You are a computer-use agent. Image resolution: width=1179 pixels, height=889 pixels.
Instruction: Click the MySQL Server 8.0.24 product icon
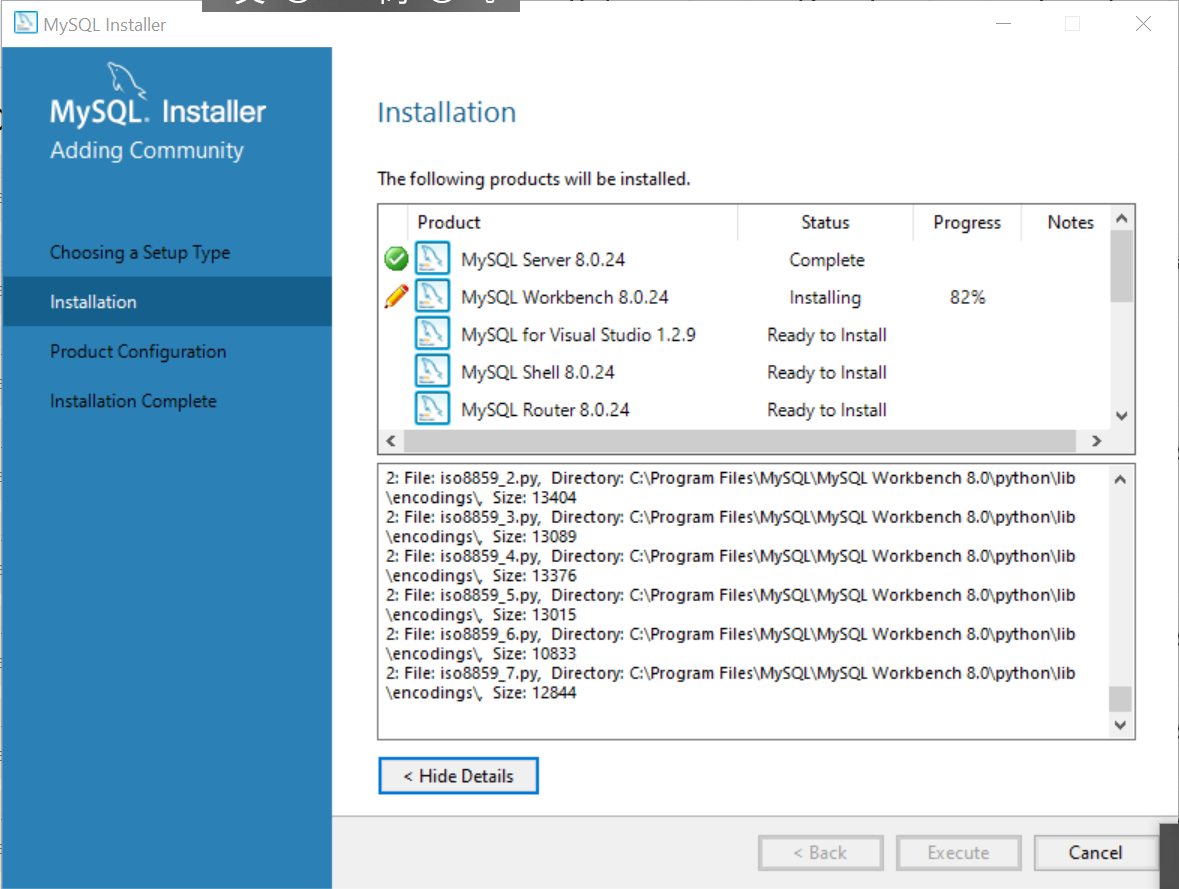(432, 258)
